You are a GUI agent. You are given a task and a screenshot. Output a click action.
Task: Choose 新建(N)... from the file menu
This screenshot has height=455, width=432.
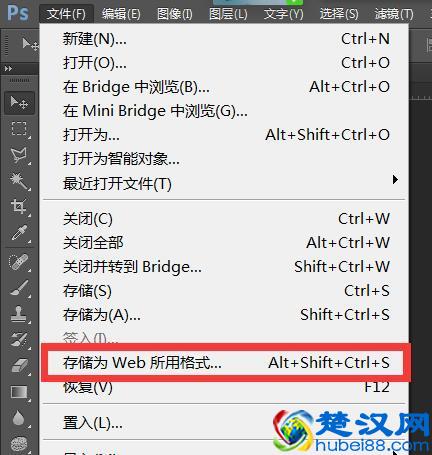pos(226,39)
